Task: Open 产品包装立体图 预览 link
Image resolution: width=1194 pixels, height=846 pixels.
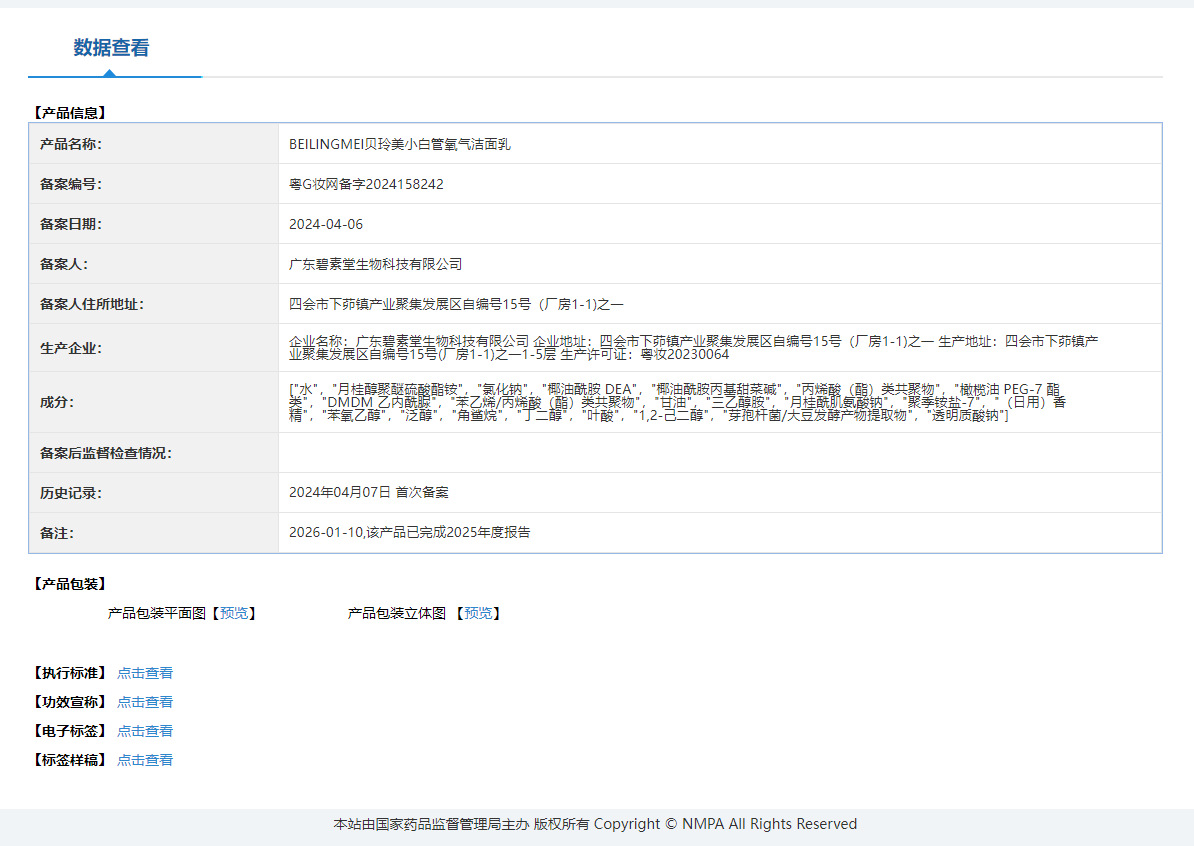Action: coord(478,613)
